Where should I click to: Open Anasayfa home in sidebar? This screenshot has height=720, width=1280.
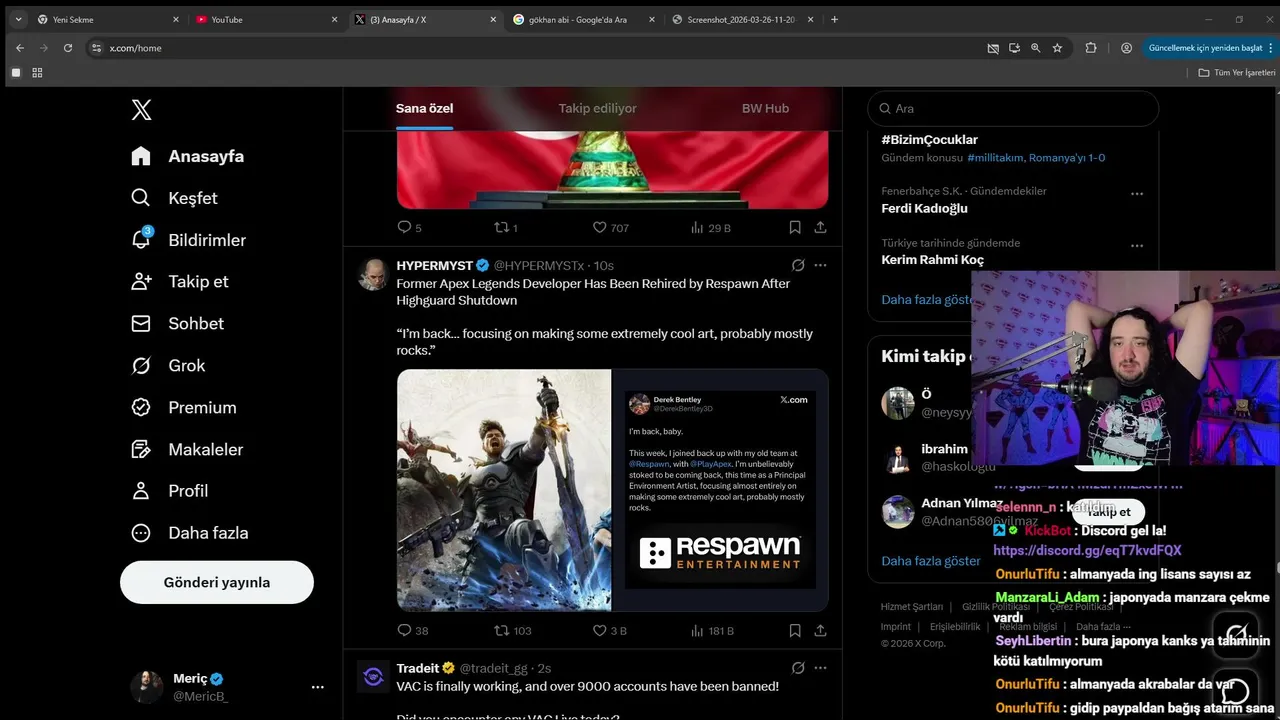point(187,156)
